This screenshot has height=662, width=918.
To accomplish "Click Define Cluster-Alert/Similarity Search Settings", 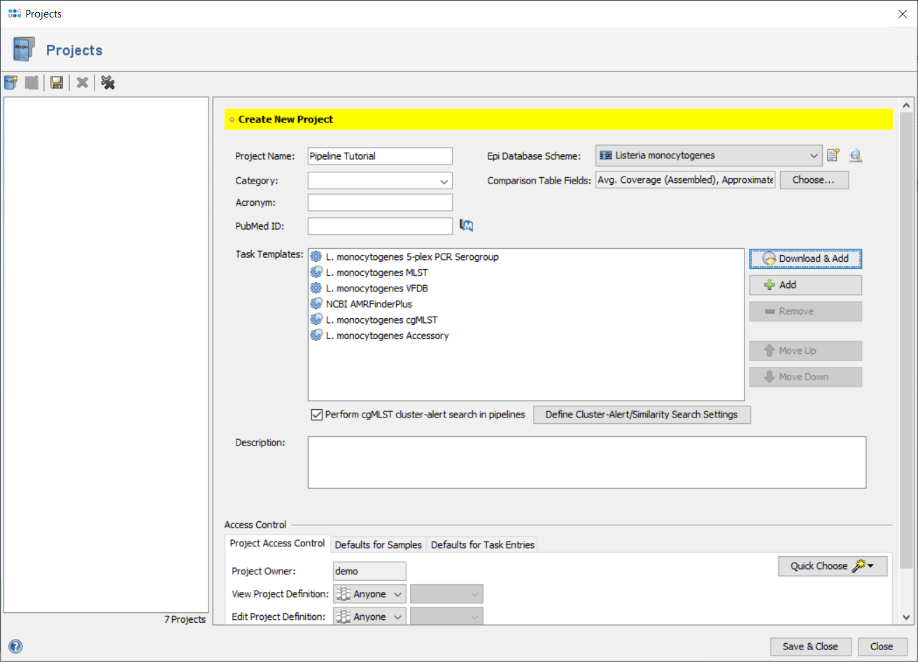I will (x=641, y=415).
